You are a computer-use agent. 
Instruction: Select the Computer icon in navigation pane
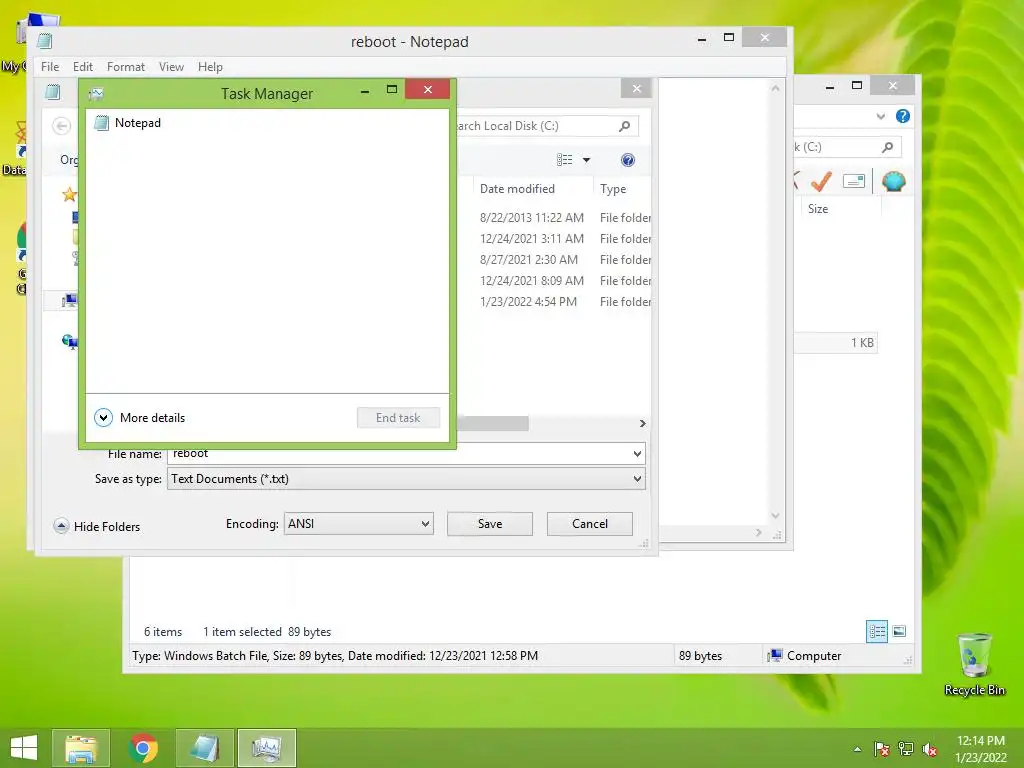(x=69, y=300)
